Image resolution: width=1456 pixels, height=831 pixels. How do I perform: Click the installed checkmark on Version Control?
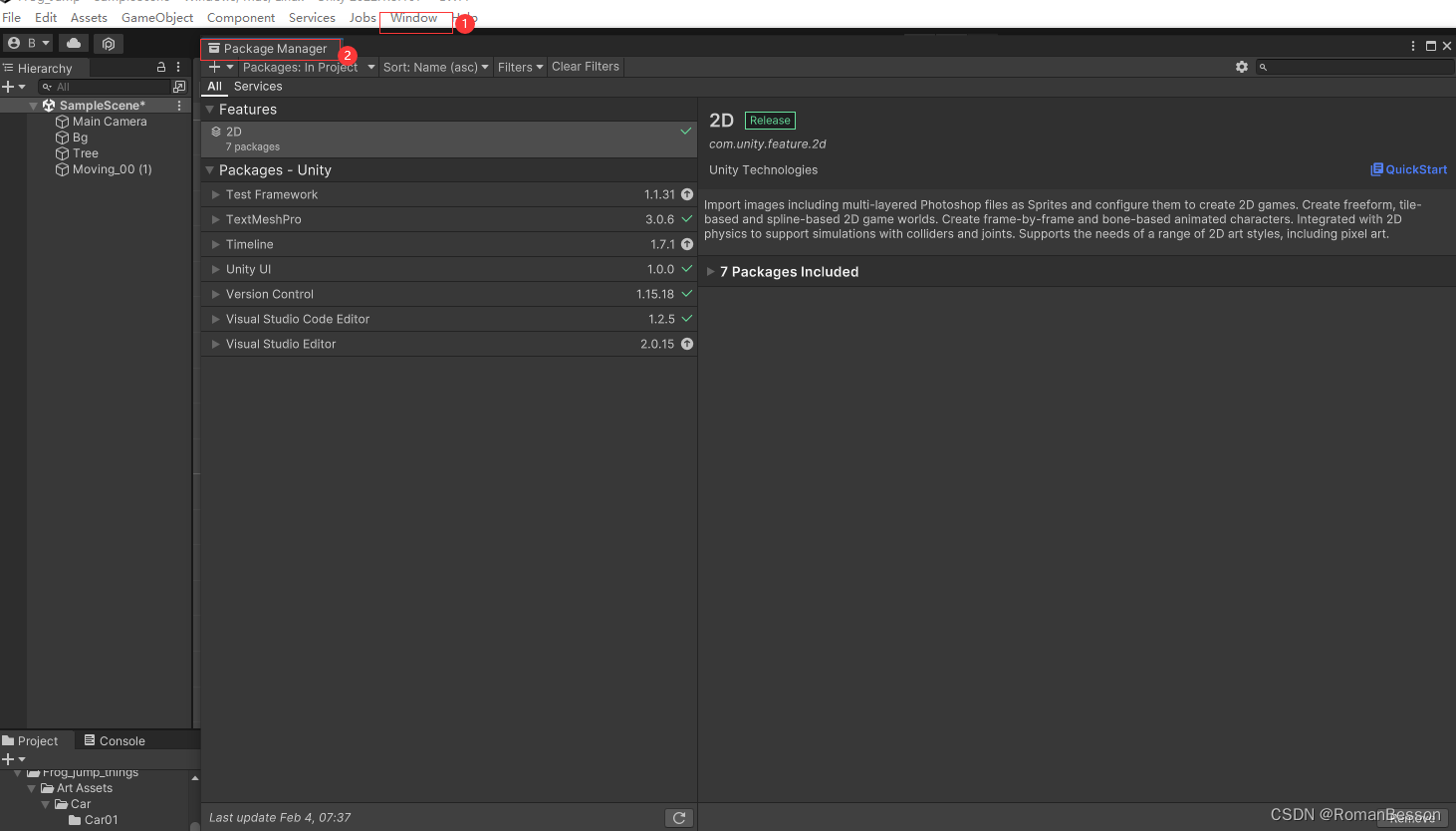(687, 294)
